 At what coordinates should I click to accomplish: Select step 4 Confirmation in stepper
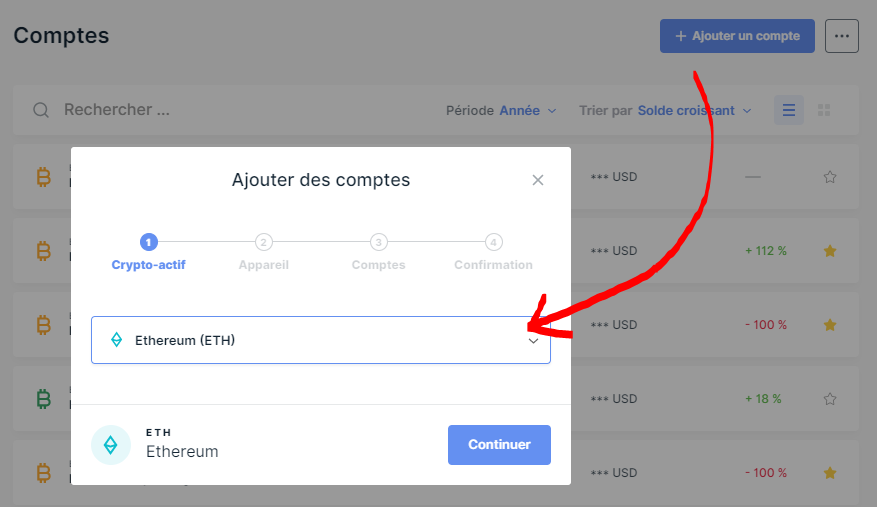click(x=493, y=242)
